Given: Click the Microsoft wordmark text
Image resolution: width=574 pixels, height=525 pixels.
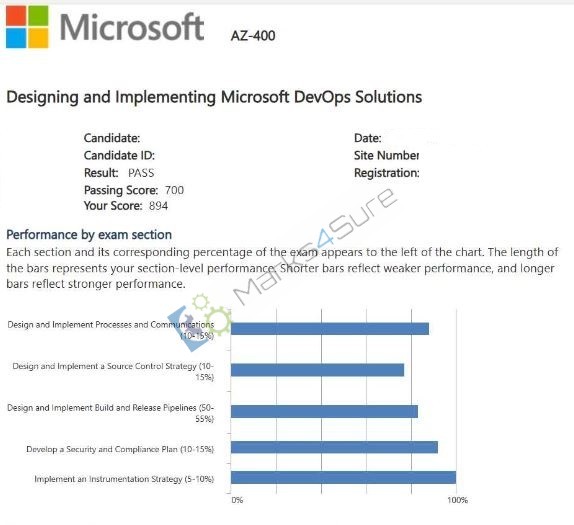Looking at the screenshot, I should [132, 27].
